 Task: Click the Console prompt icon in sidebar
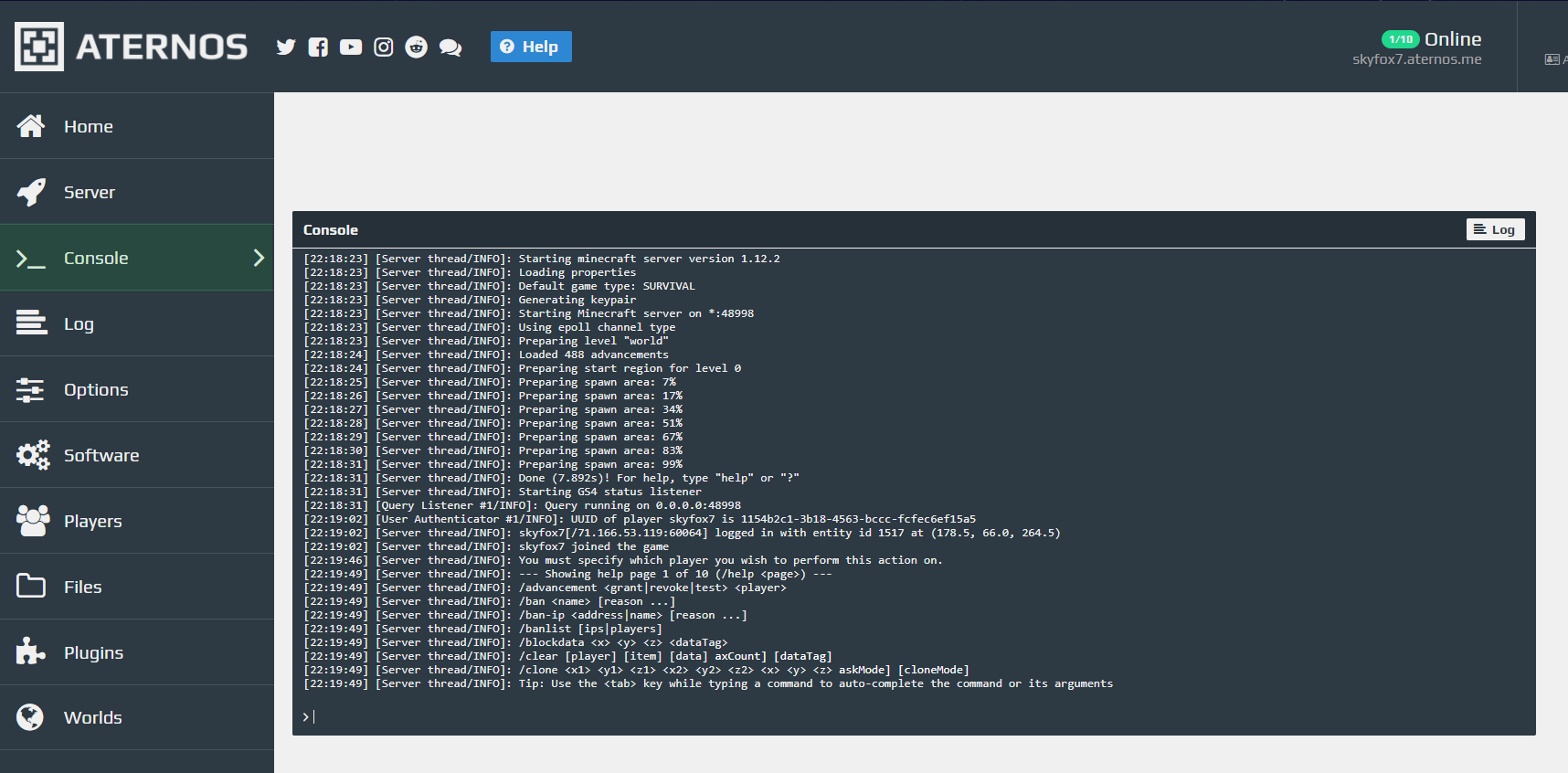pyautogui.click(x=31, y=259)
